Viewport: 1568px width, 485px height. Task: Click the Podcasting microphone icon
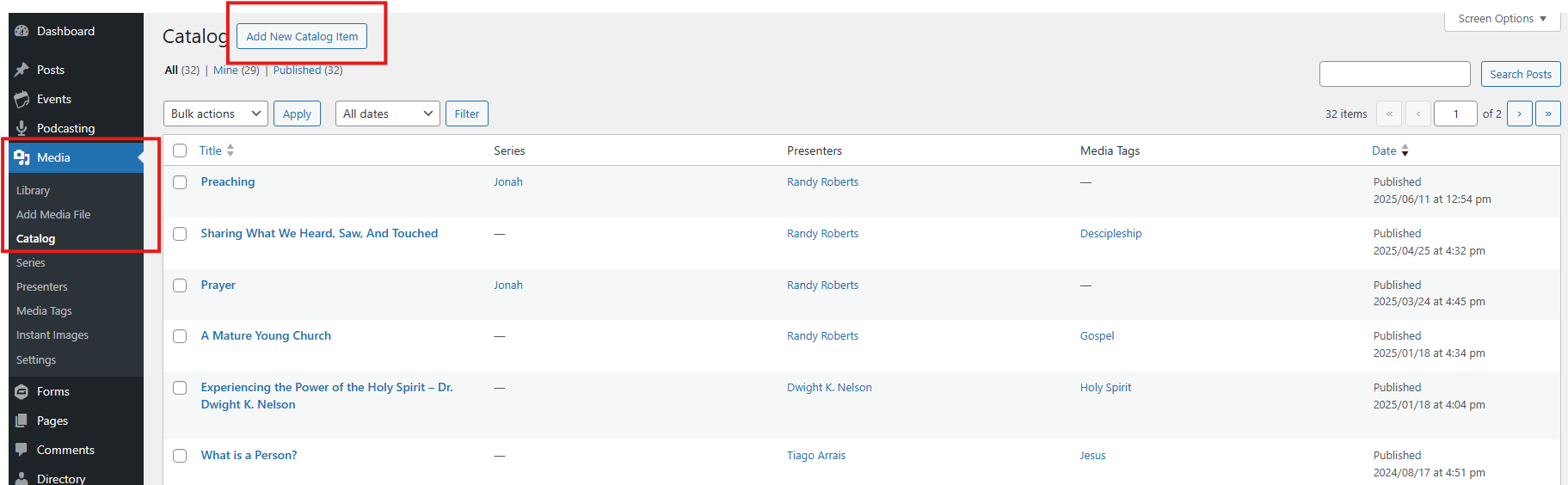point(22,128)
